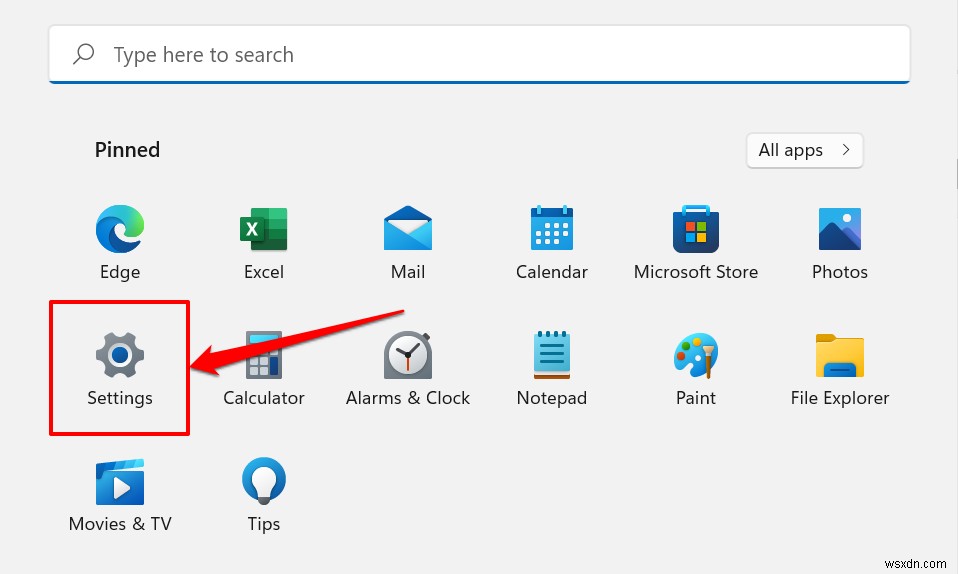Focus the Type here to search field
This screenshot has width=958, height=574.
tap(480, 54)
